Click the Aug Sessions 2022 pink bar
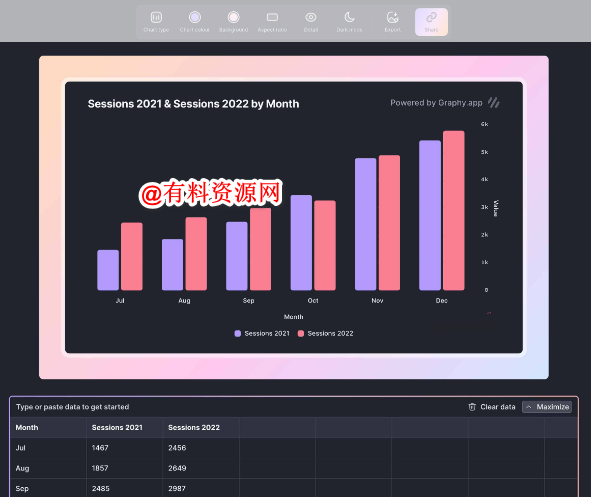The height and width of the screenshot is (497, 591). (x=196, y=254)
